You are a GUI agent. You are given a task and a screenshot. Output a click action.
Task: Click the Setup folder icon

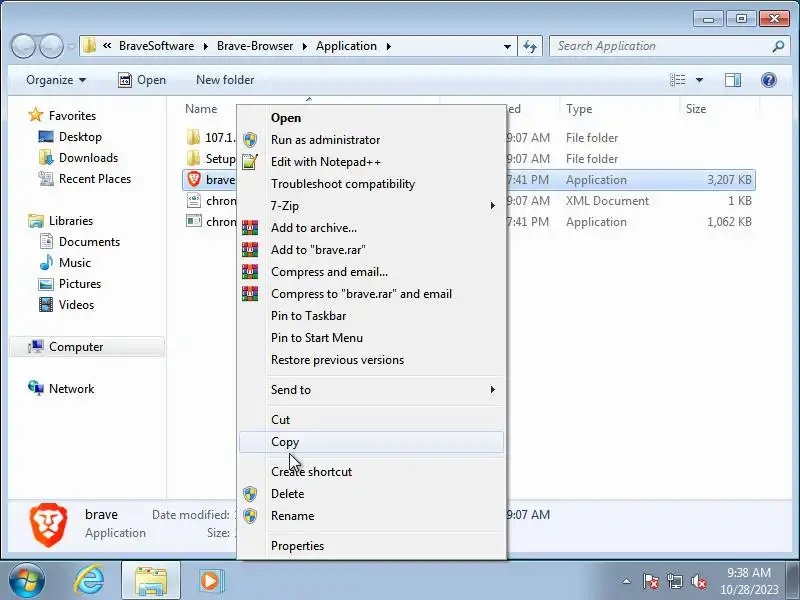click(x=193, y=158)
